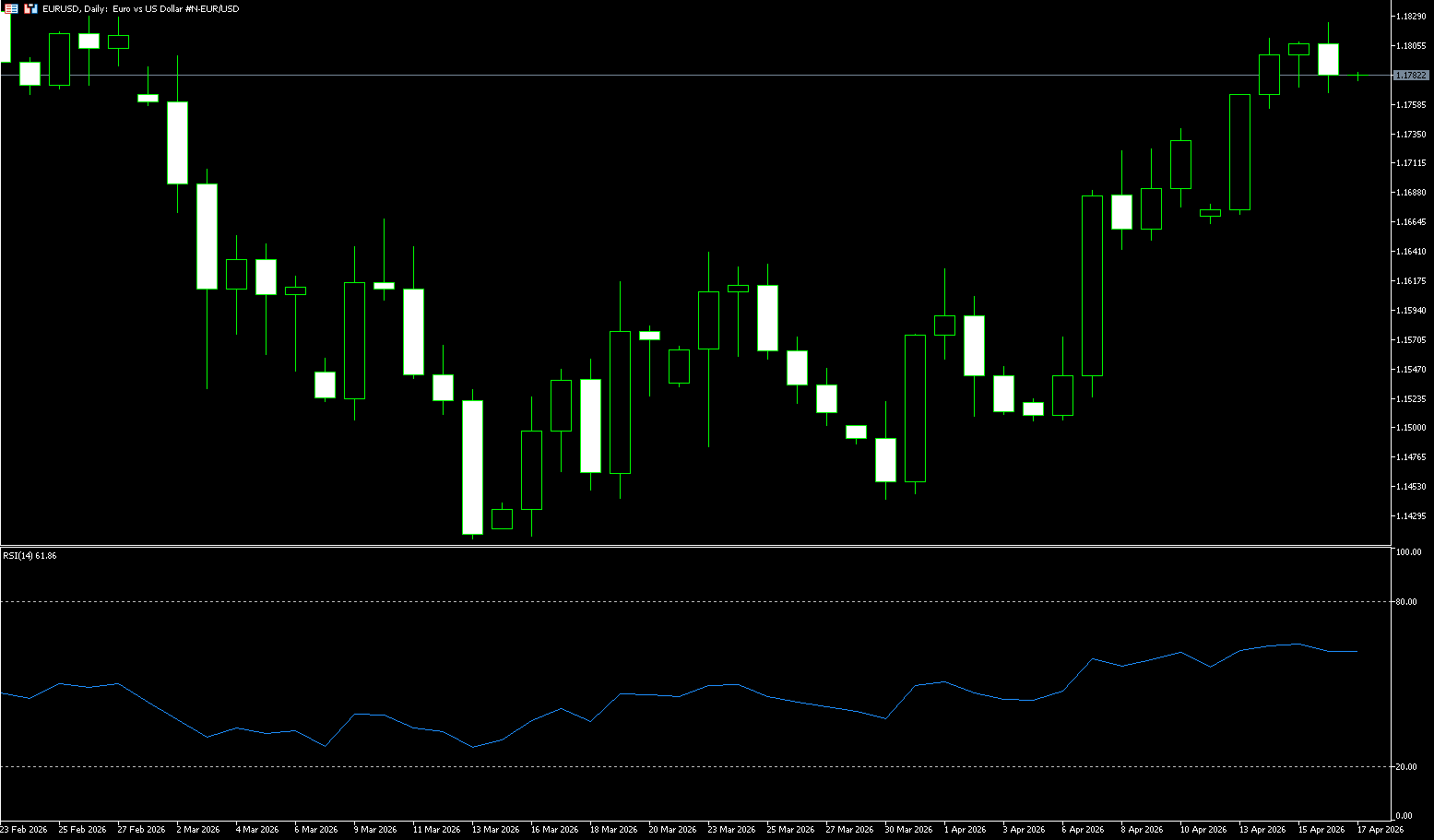Click the 1 Apr 2026 date label
This screenshot has width=1434, height=840.
964,830
